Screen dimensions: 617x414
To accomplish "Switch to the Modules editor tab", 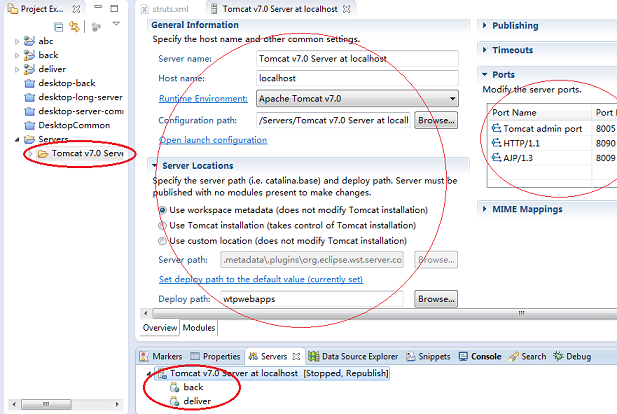I will 199,327.
